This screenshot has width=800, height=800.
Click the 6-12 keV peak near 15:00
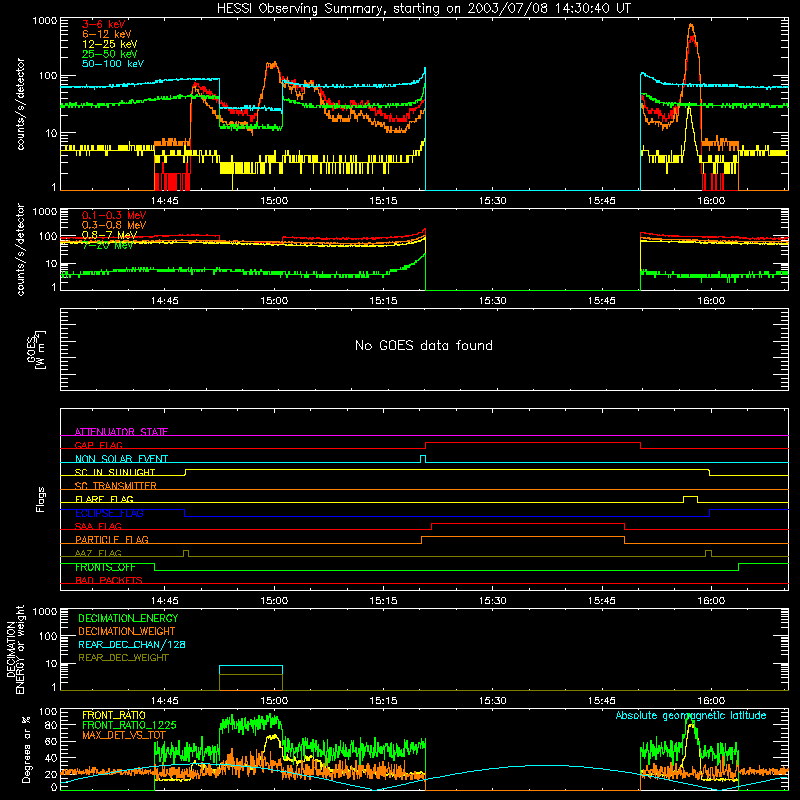point(272,64)
